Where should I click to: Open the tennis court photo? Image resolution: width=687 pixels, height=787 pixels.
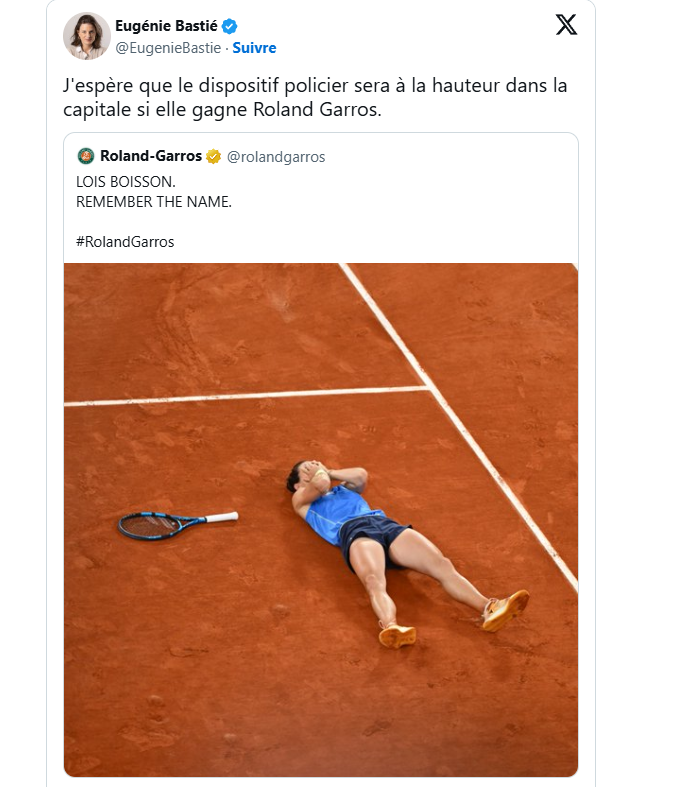(321, 519)
